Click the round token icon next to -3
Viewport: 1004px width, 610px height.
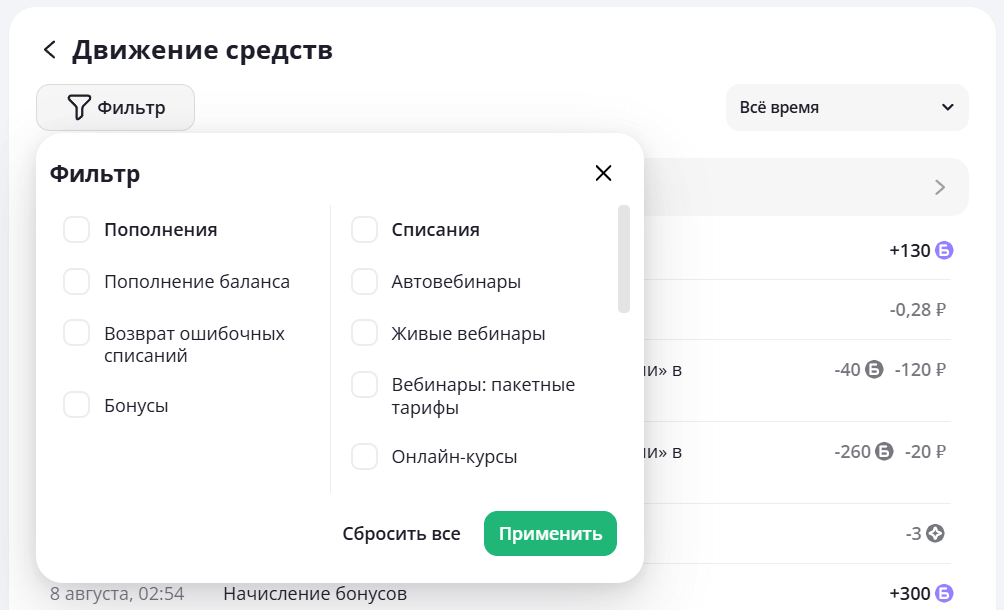(x=935, y=533)
